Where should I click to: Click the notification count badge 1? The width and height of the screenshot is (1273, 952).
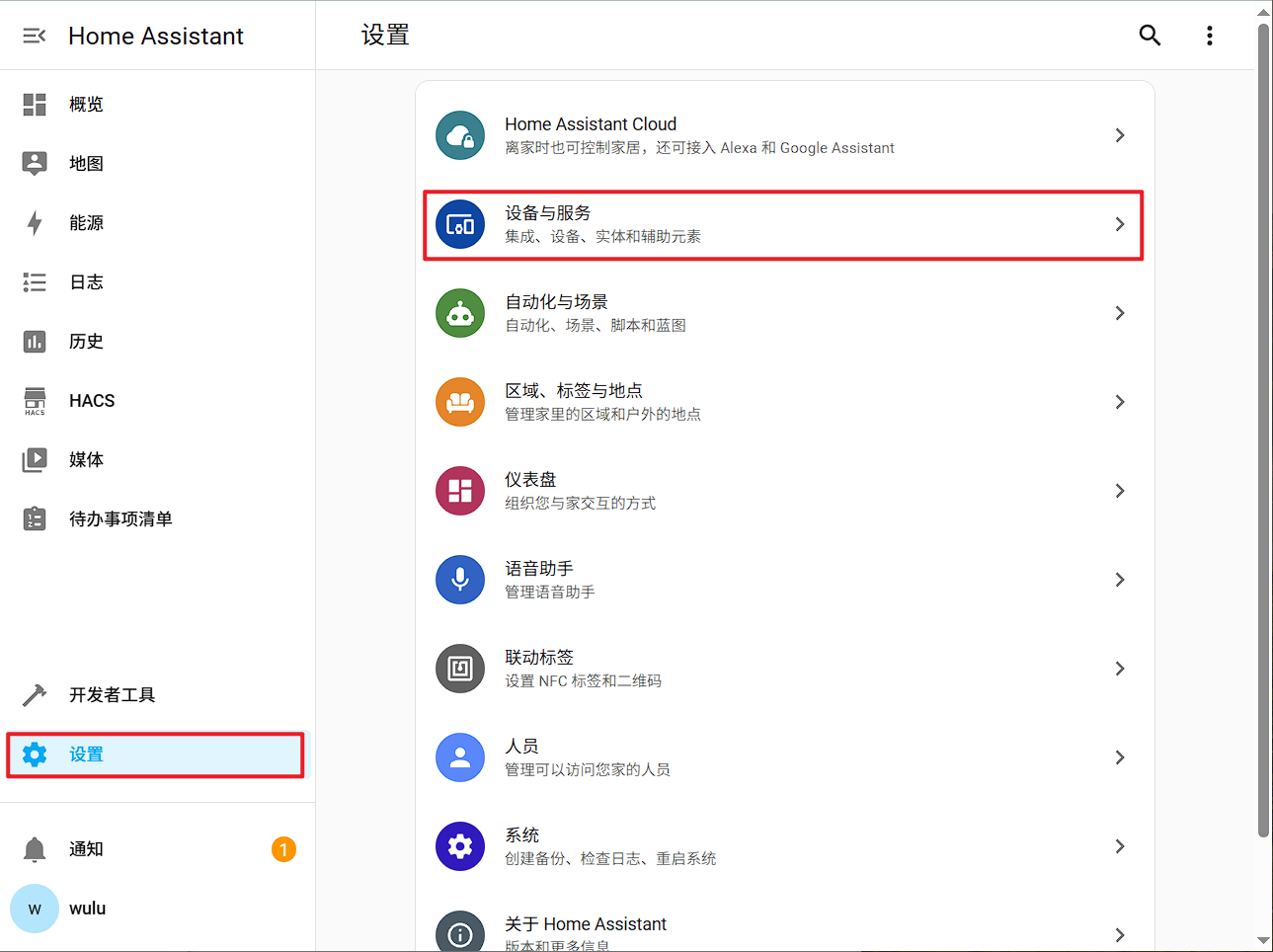tap(283, 849)
